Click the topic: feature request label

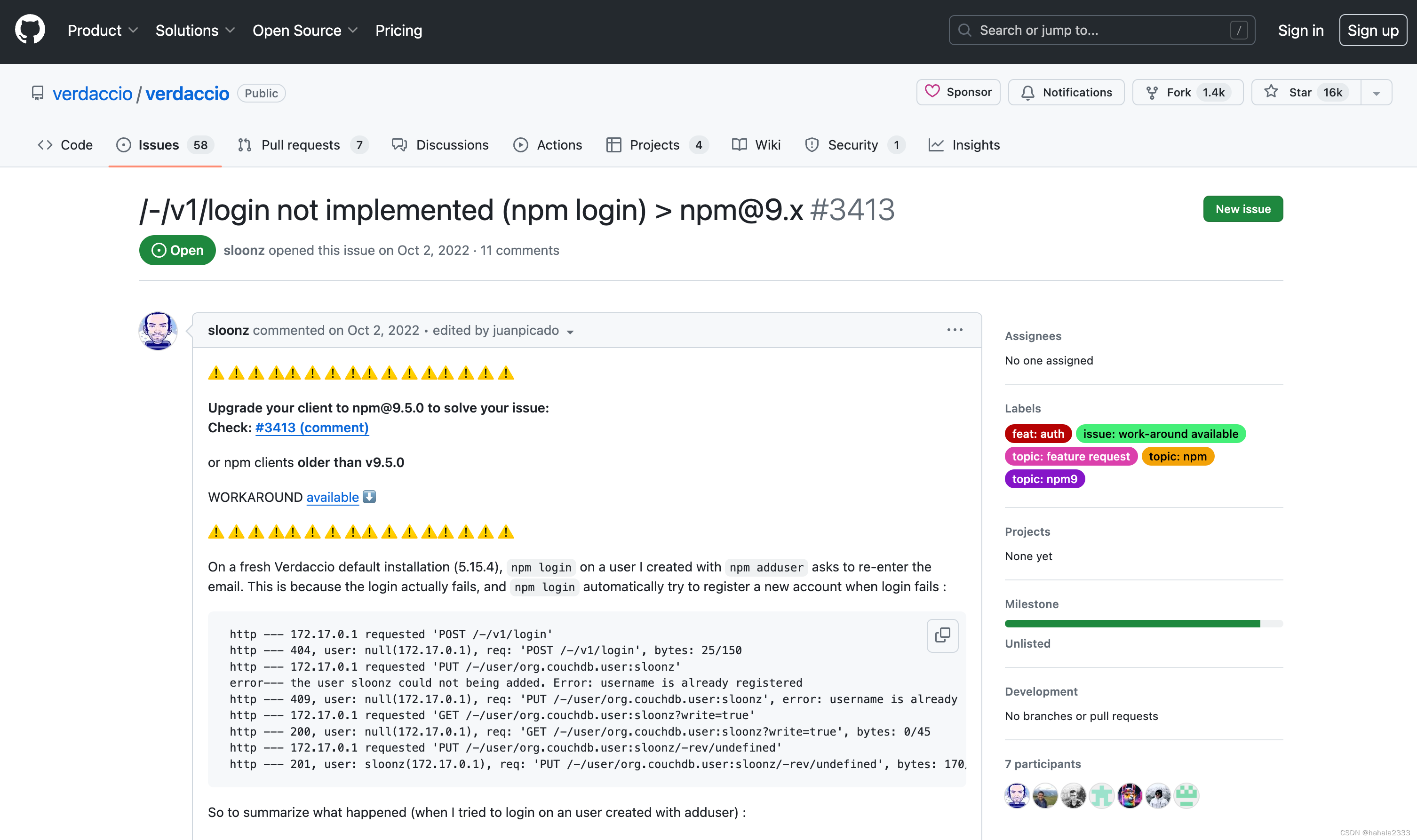click(x=1071, y=456)
